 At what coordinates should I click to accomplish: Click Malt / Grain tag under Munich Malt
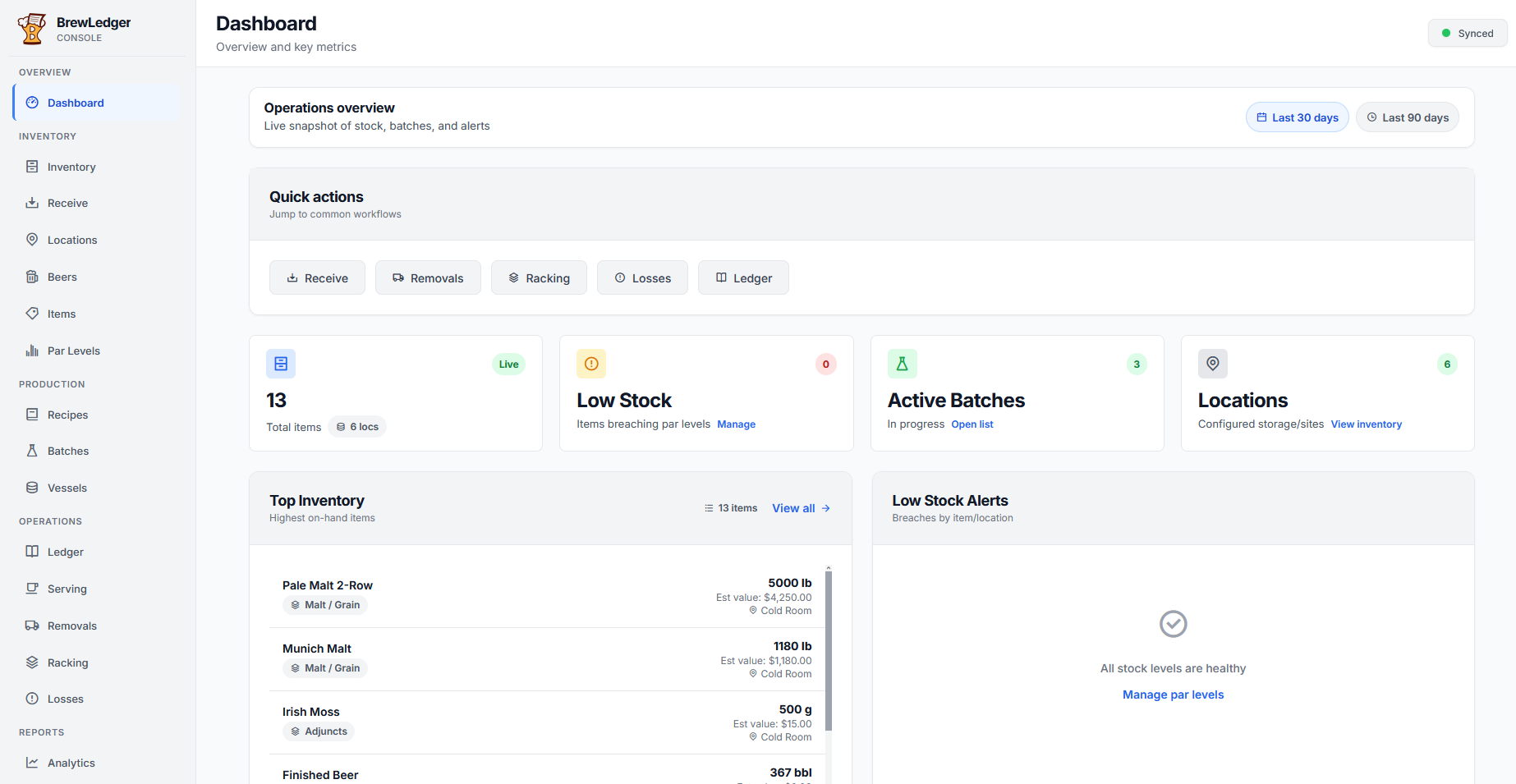pos(325,668)
